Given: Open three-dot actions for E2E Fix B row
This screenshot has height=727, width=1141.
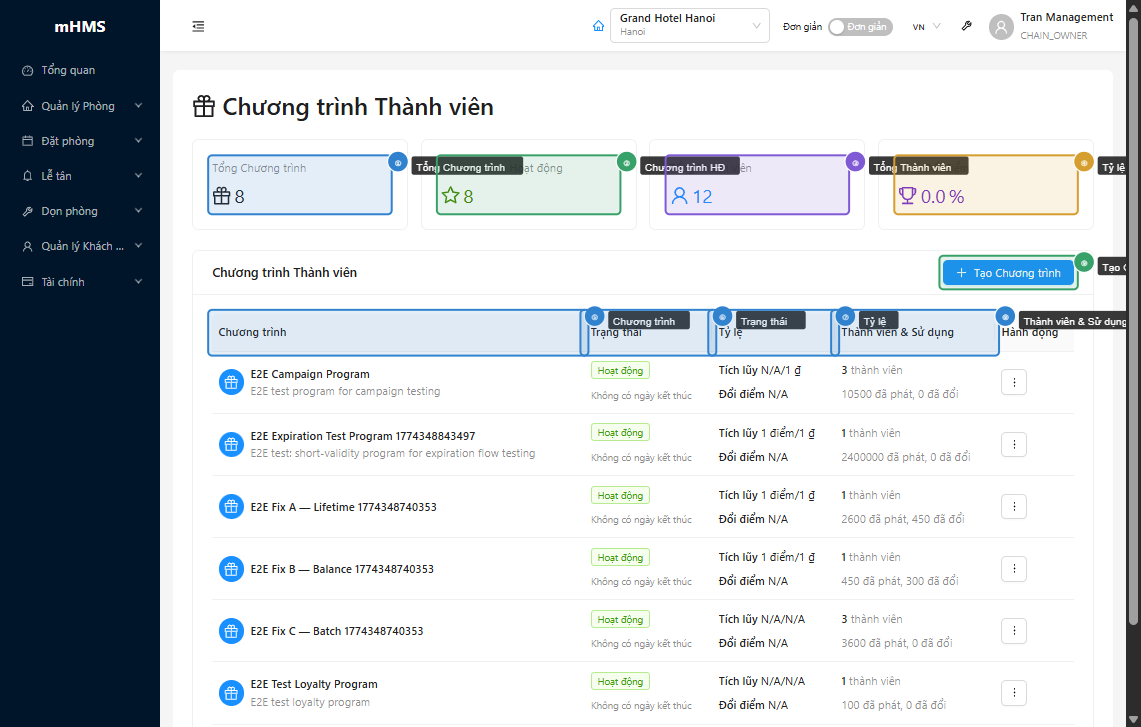Looking at the screenshot, I should click(1013, 569).
